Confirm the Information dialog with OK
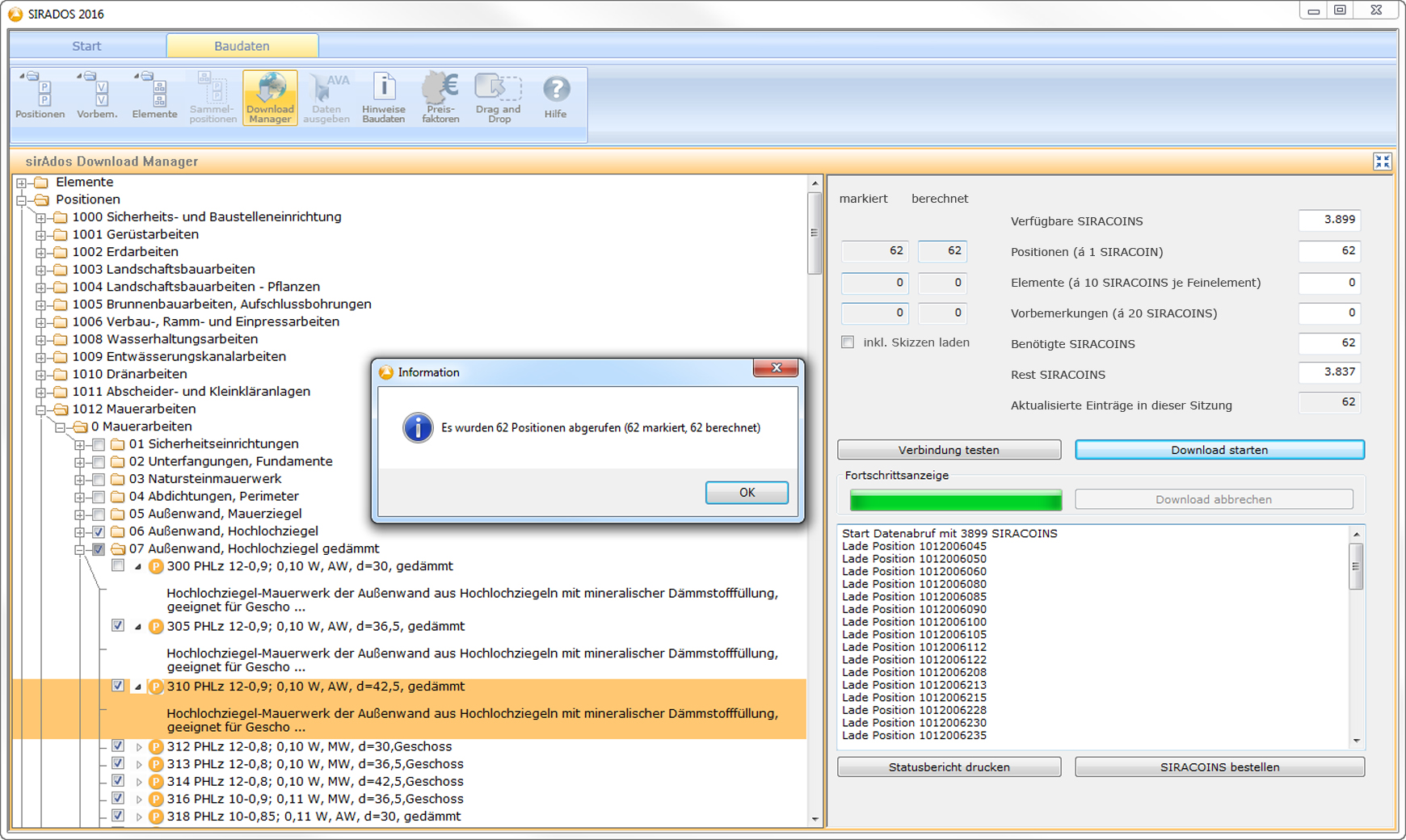This screenshot has width=1406, height=840. click(x=746, y=493)
